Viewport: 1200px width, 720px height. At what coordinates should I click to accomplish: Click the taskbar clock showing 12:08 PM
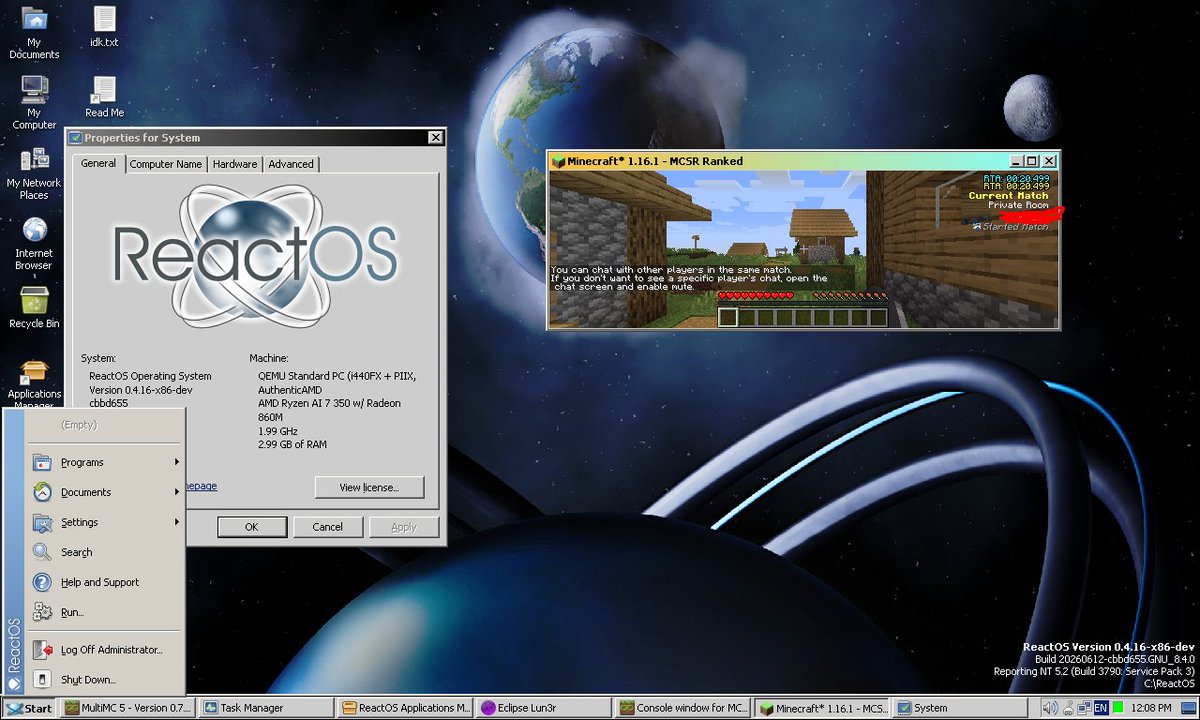pyautogui.click(x=1153, y=708)
